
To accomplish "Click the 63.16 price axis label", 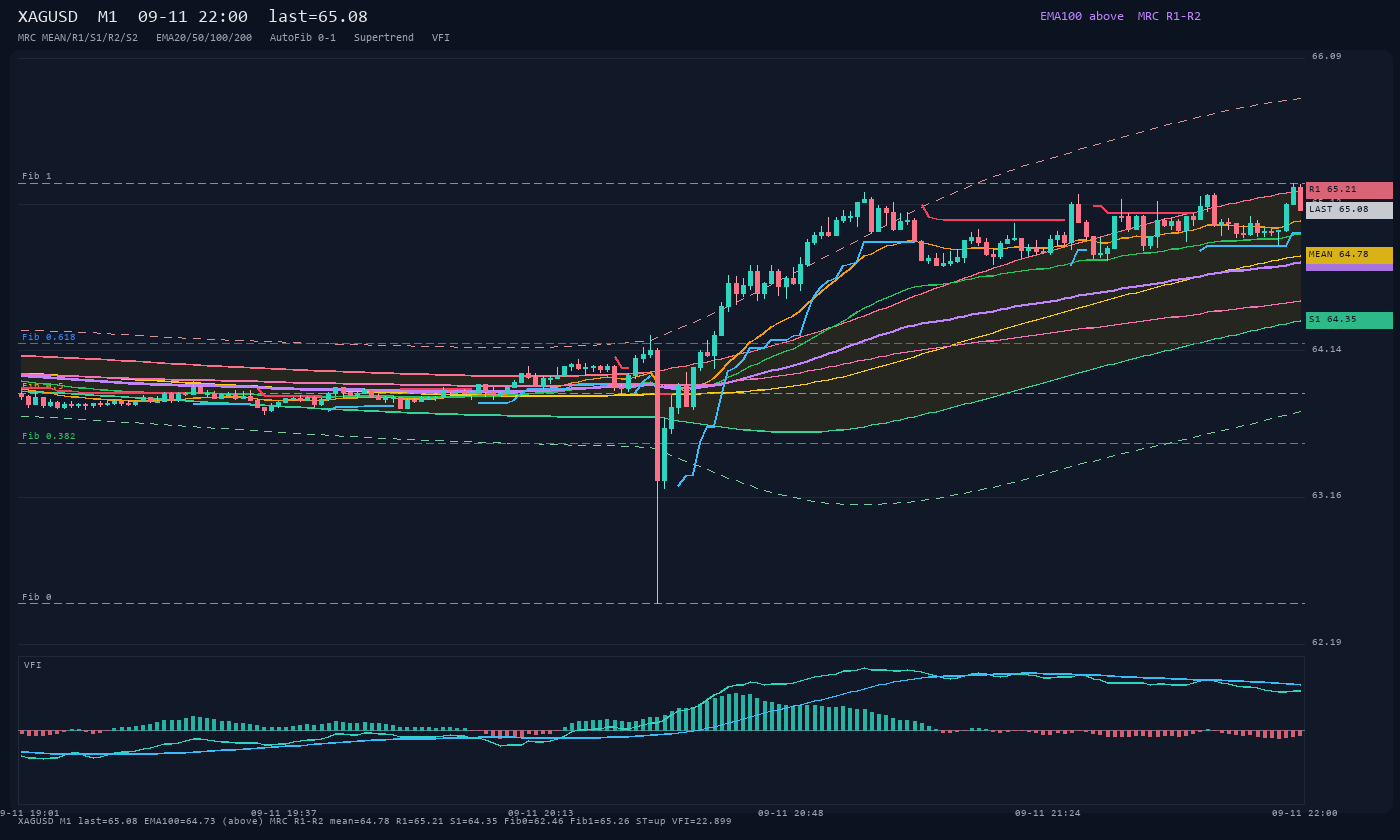I will (x=1327, y=495).
